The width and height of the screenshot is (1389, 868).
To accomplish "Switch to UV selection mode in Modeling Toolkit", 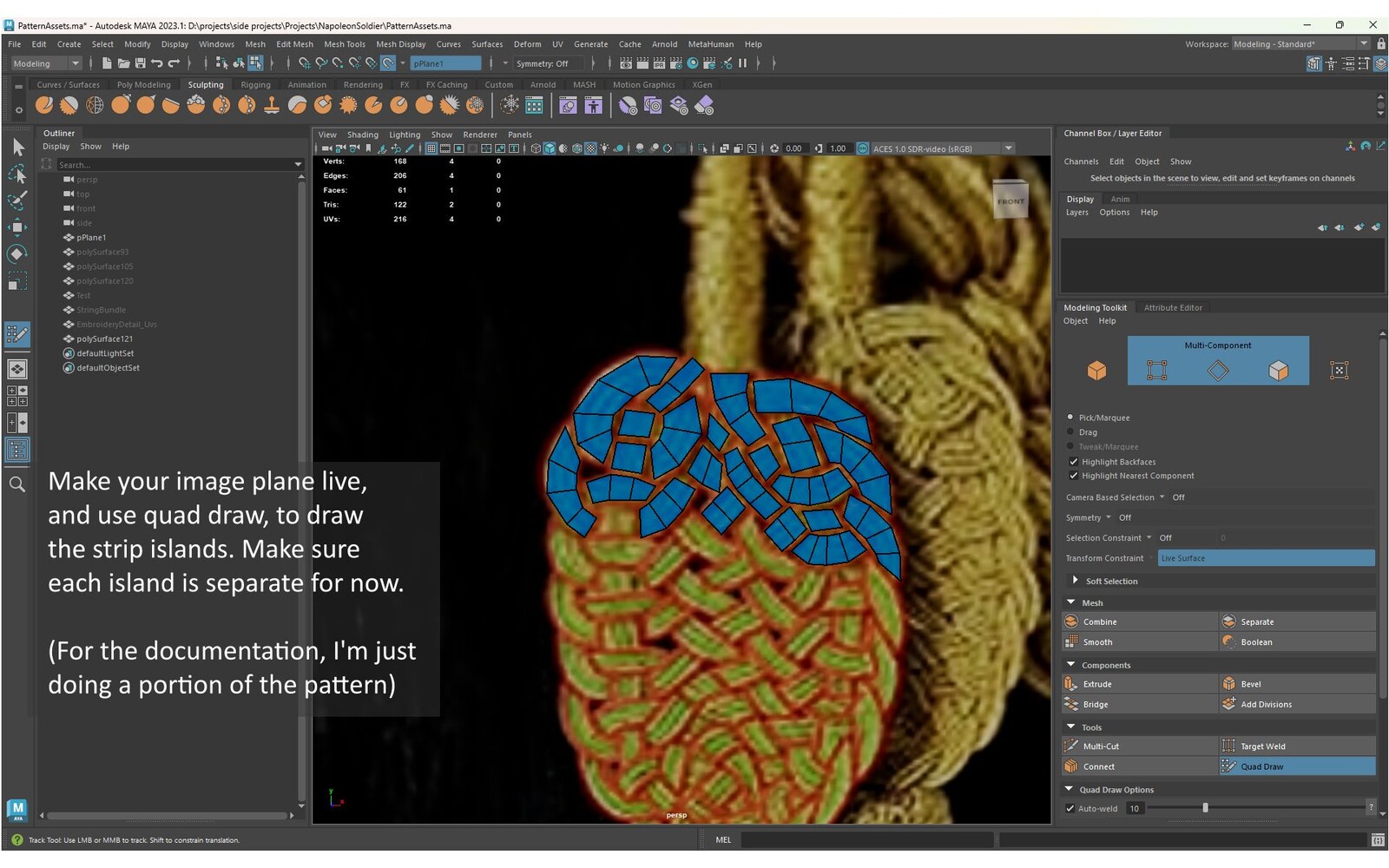I will [1340, 371].
